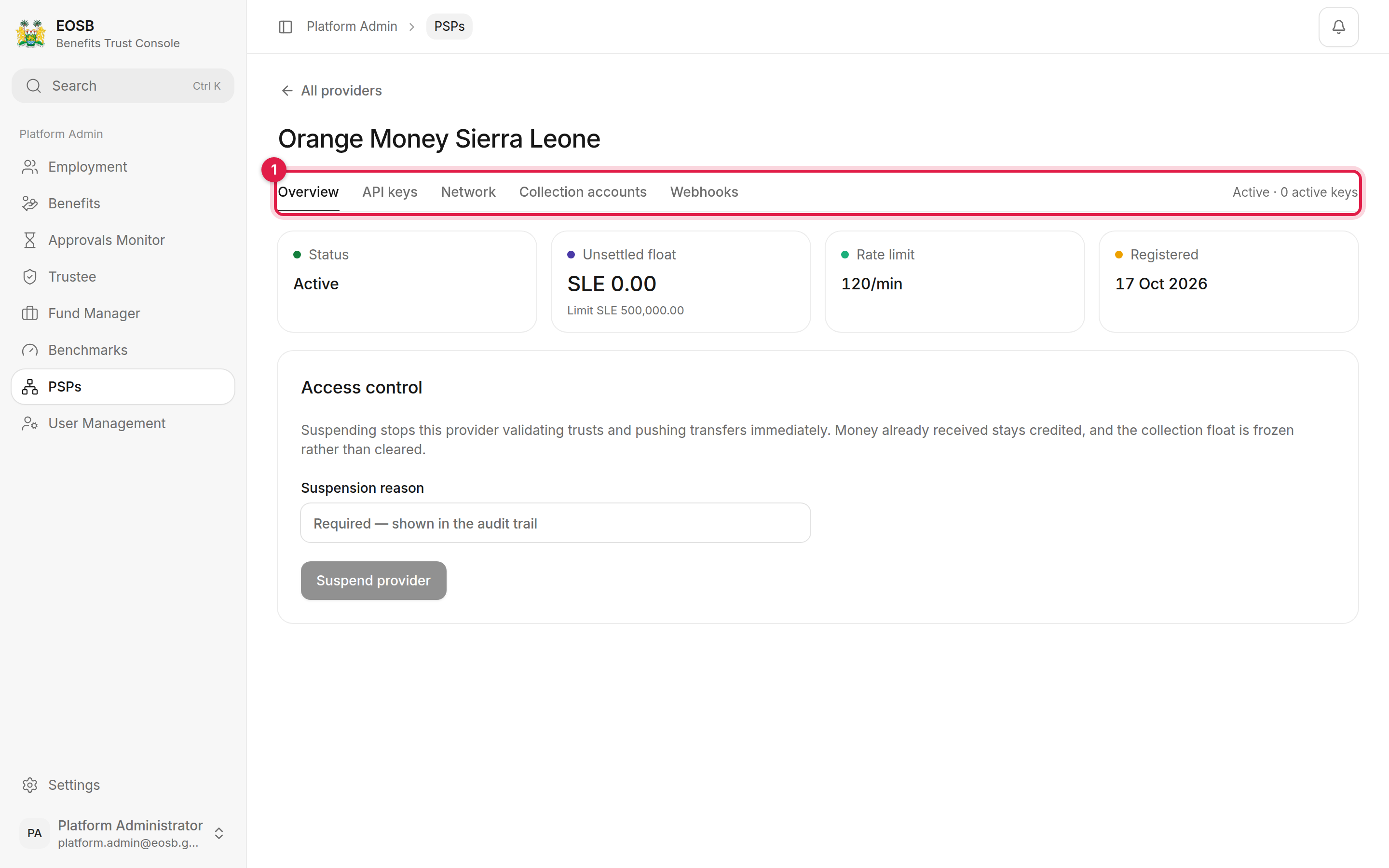
Task: Click the Employment people icon
Action: pyautogui.click(x=30, y=167)
